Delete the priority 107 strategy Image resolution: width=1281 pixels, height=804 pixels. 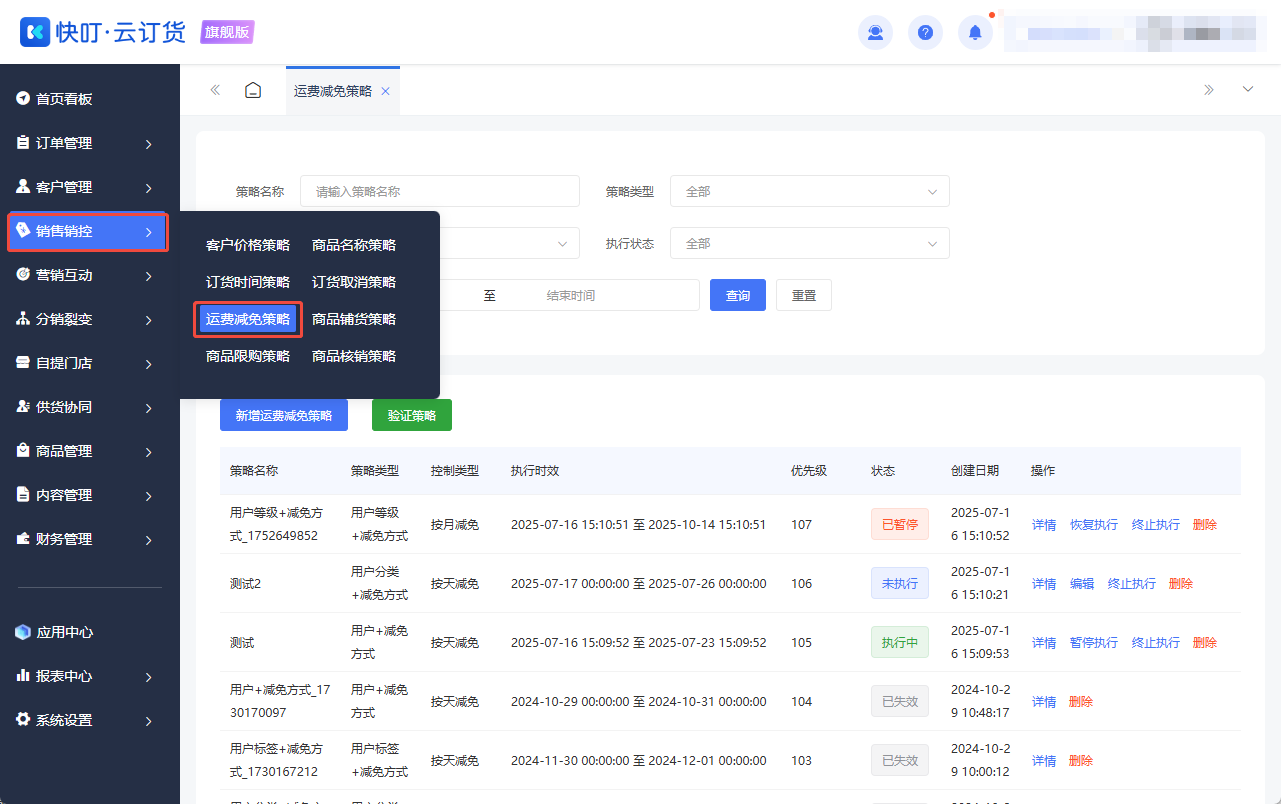pyautogui.click(x=1205, y=524)
